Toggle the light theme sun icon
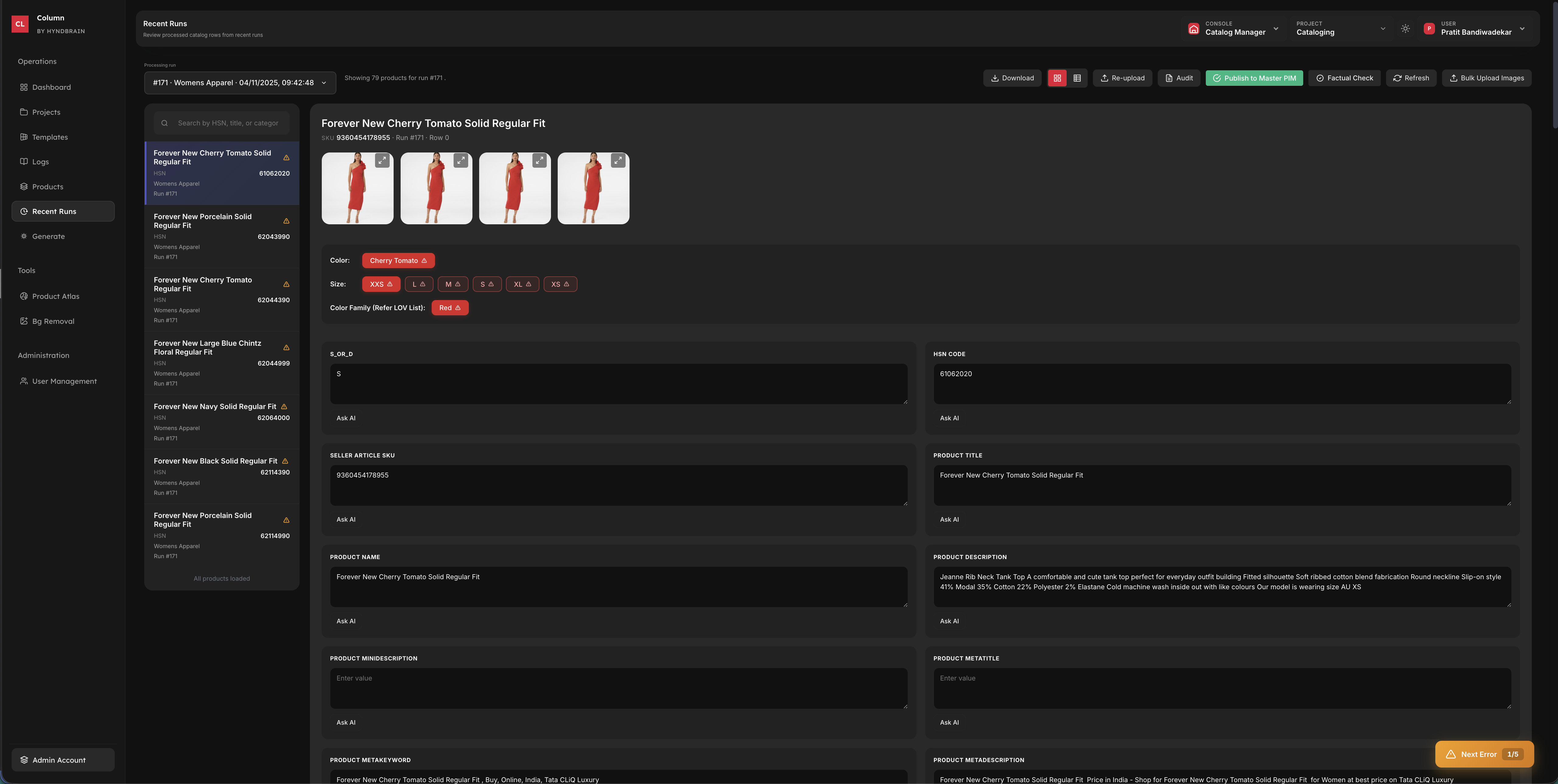The height and width of the screenshot is (784, 1558). pos(1405,28)
